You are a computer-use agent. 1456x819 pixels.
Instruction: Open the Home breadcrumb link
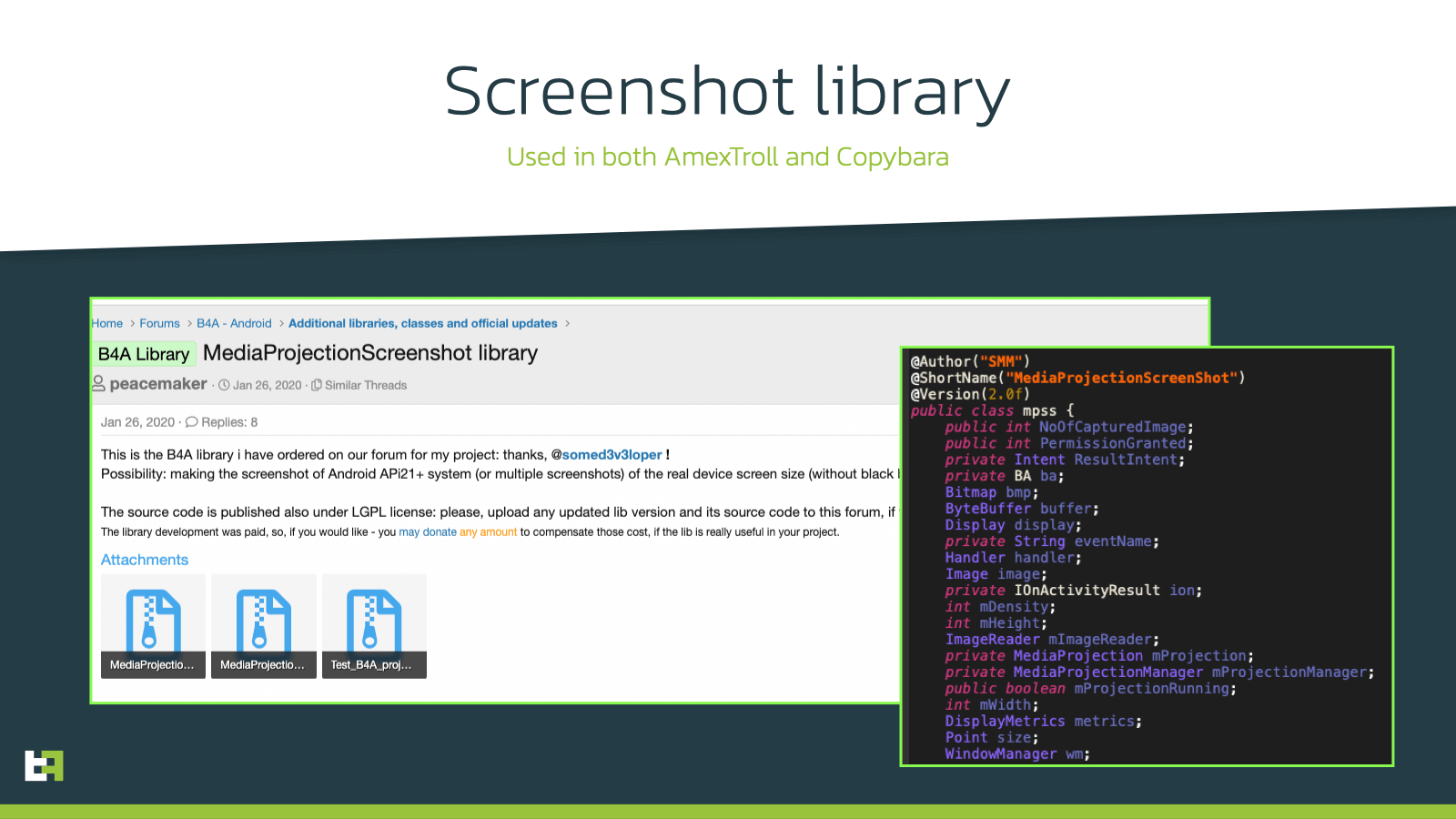[107, 323]
